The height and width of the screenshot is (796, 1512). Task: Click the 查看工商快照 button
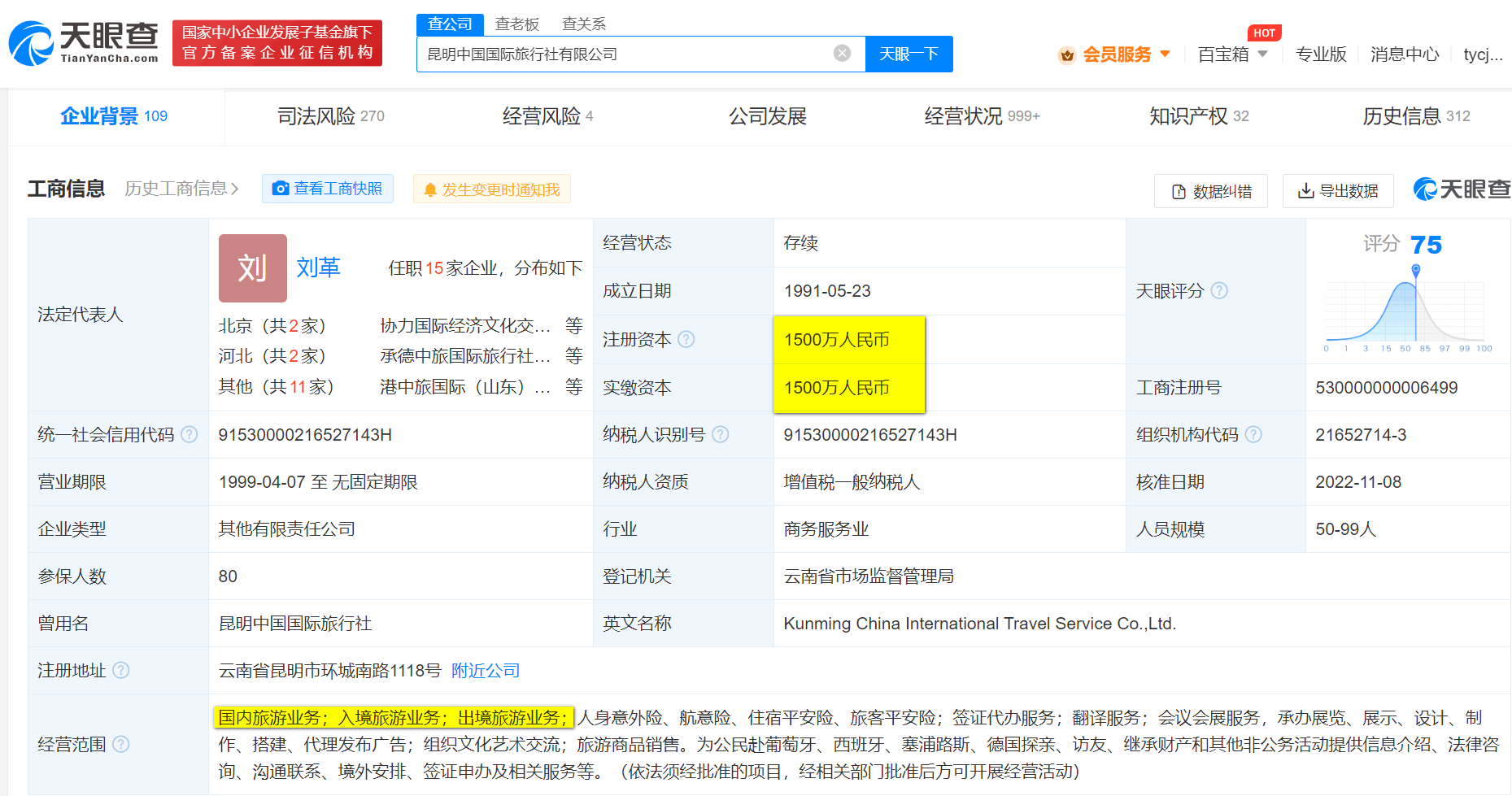click(328, 189)
